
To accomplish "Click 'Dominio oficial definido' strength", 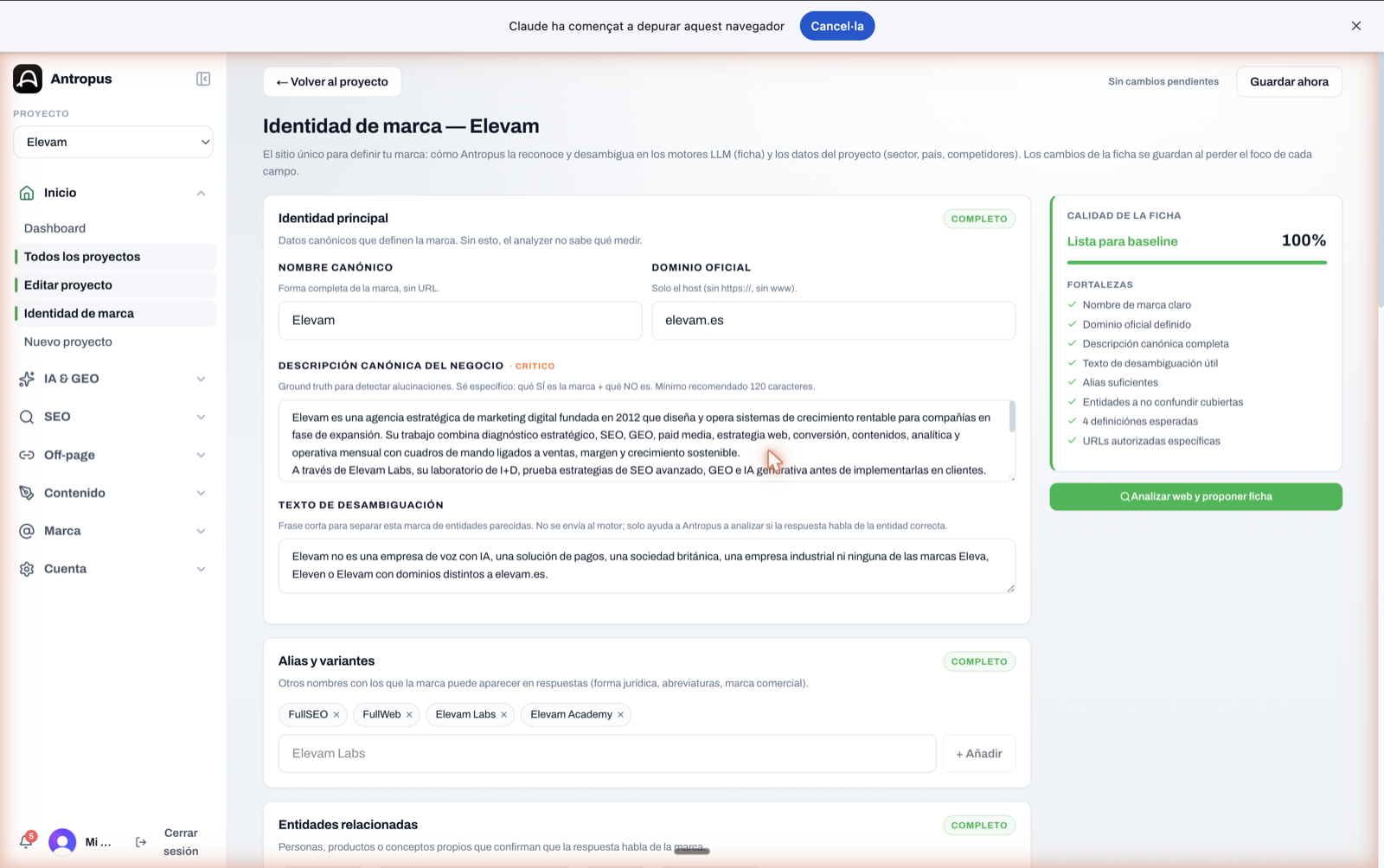I will click(x=1137, y=324).
